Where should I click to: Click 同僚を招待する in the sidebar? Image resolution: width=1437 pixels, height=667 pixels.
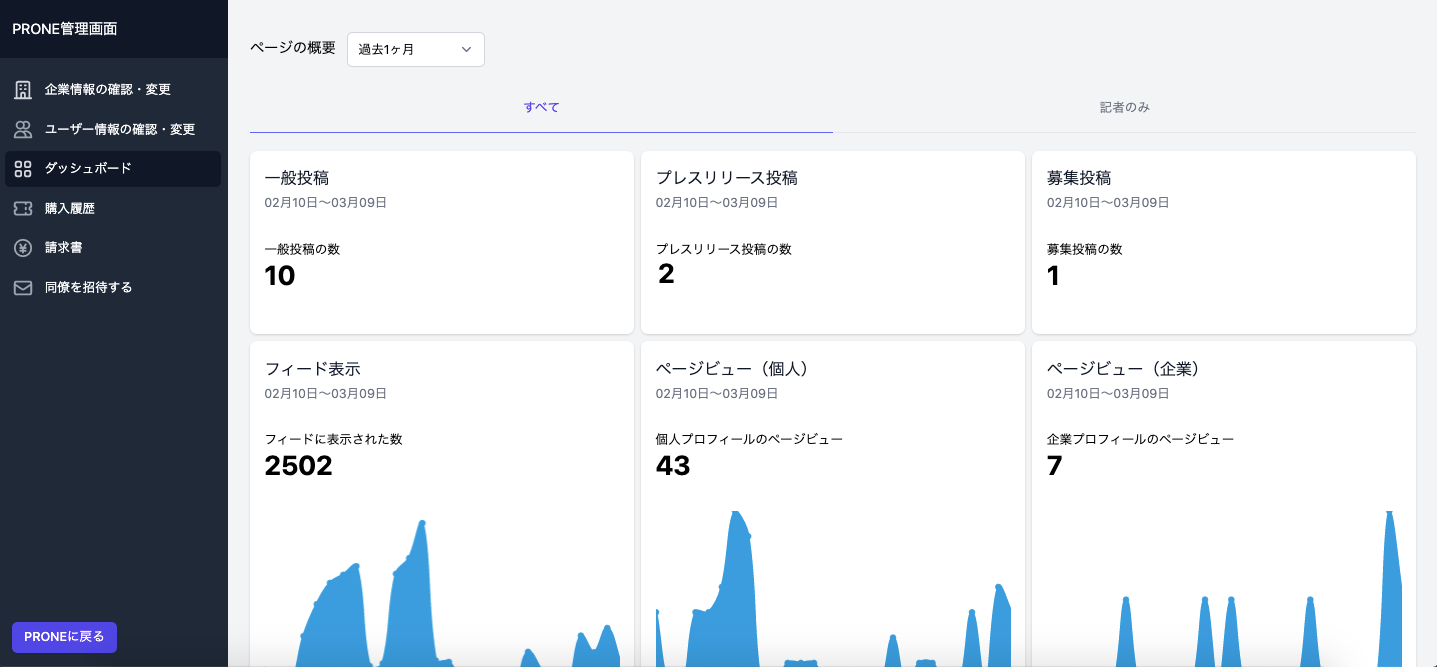point(87,287)
